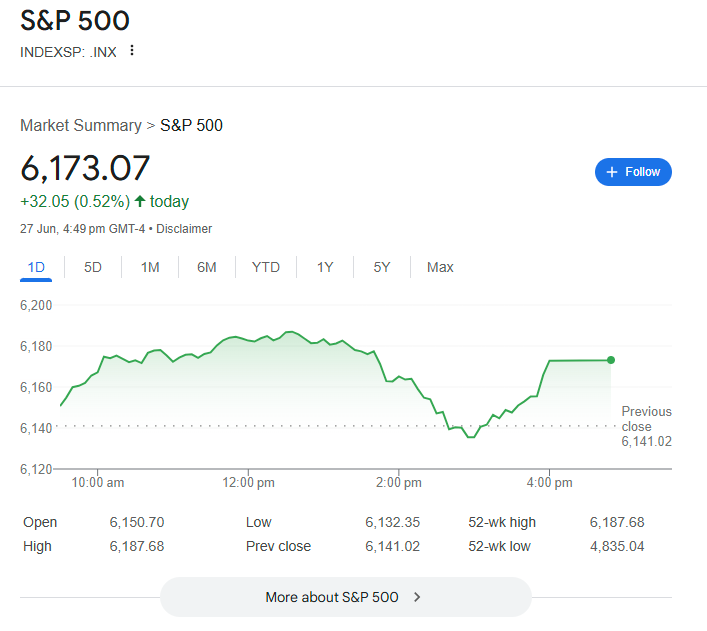
Task: Click the Prev close value in the stats table
Action: 392,546
